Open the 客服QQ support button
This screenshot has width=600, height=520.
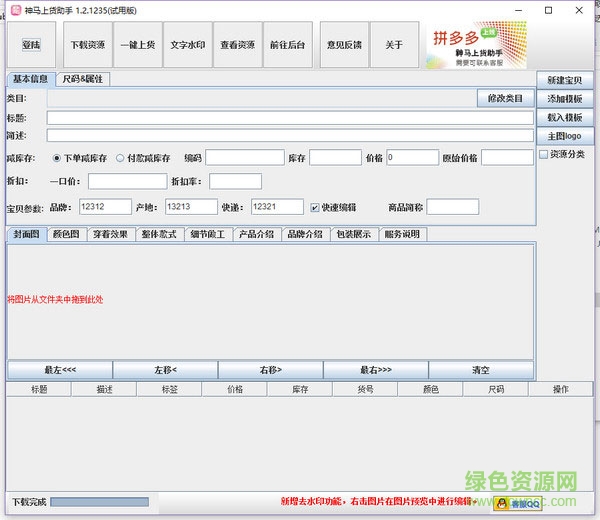pyautogui.click(x=518, y=504)
